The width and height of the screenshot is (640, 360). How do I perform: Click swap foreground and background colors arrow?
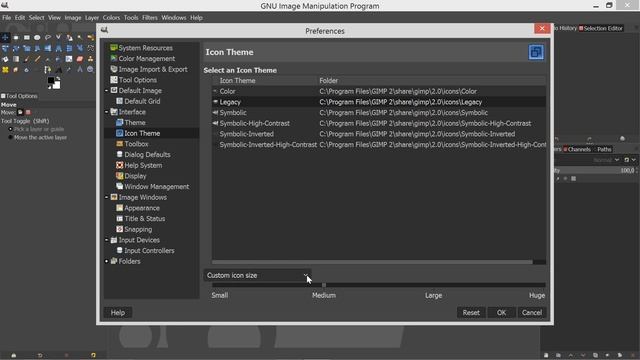coord(58,78)
